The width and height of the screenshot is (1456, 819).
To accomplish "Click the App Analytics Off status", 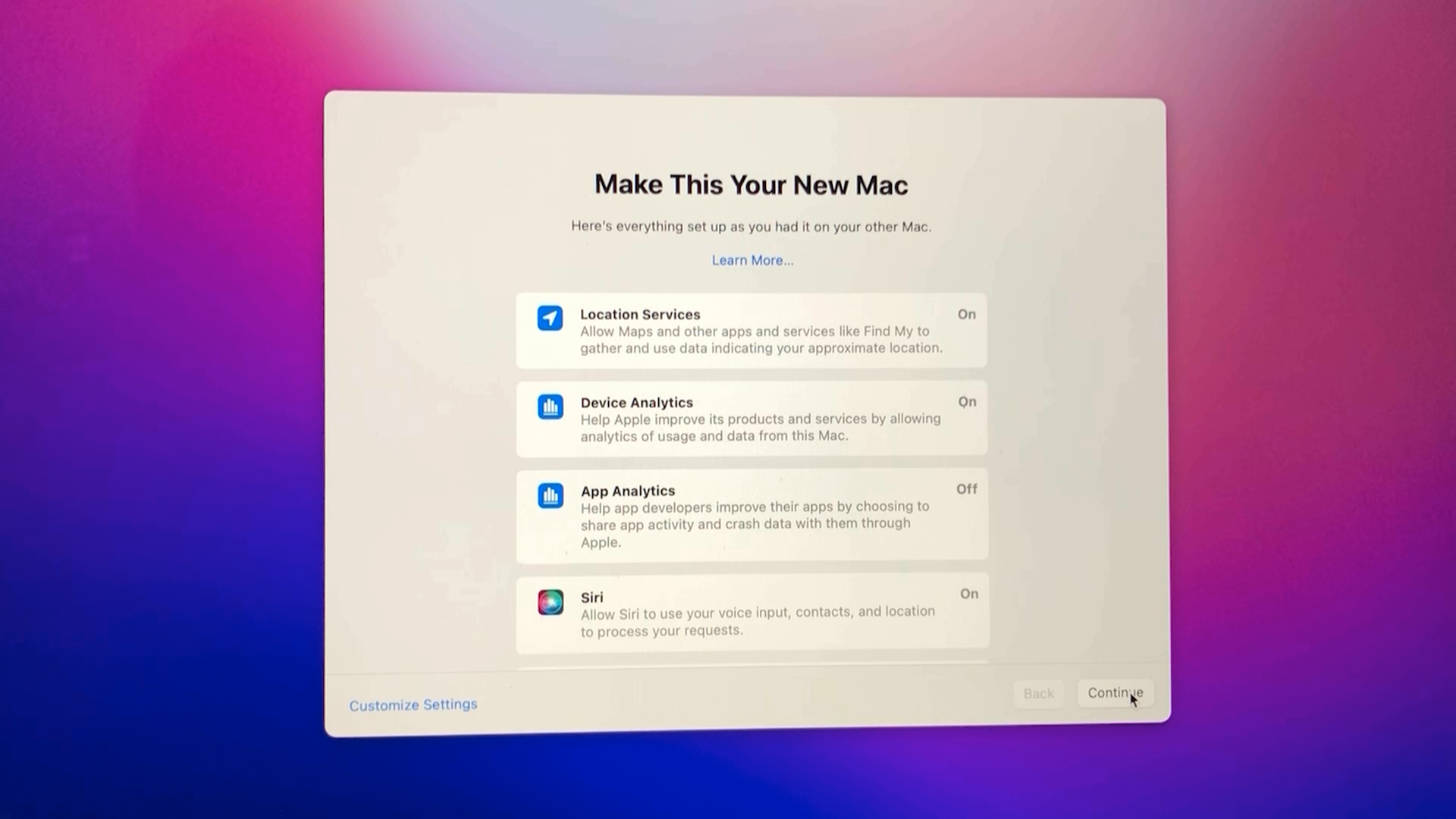I will point(966,489).
